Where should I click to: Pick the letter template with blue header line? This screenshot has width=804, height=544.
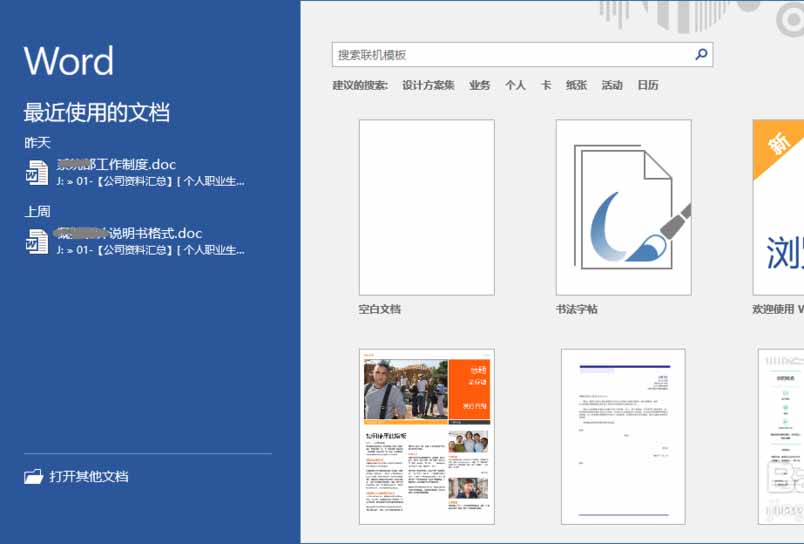coord(624,437)
